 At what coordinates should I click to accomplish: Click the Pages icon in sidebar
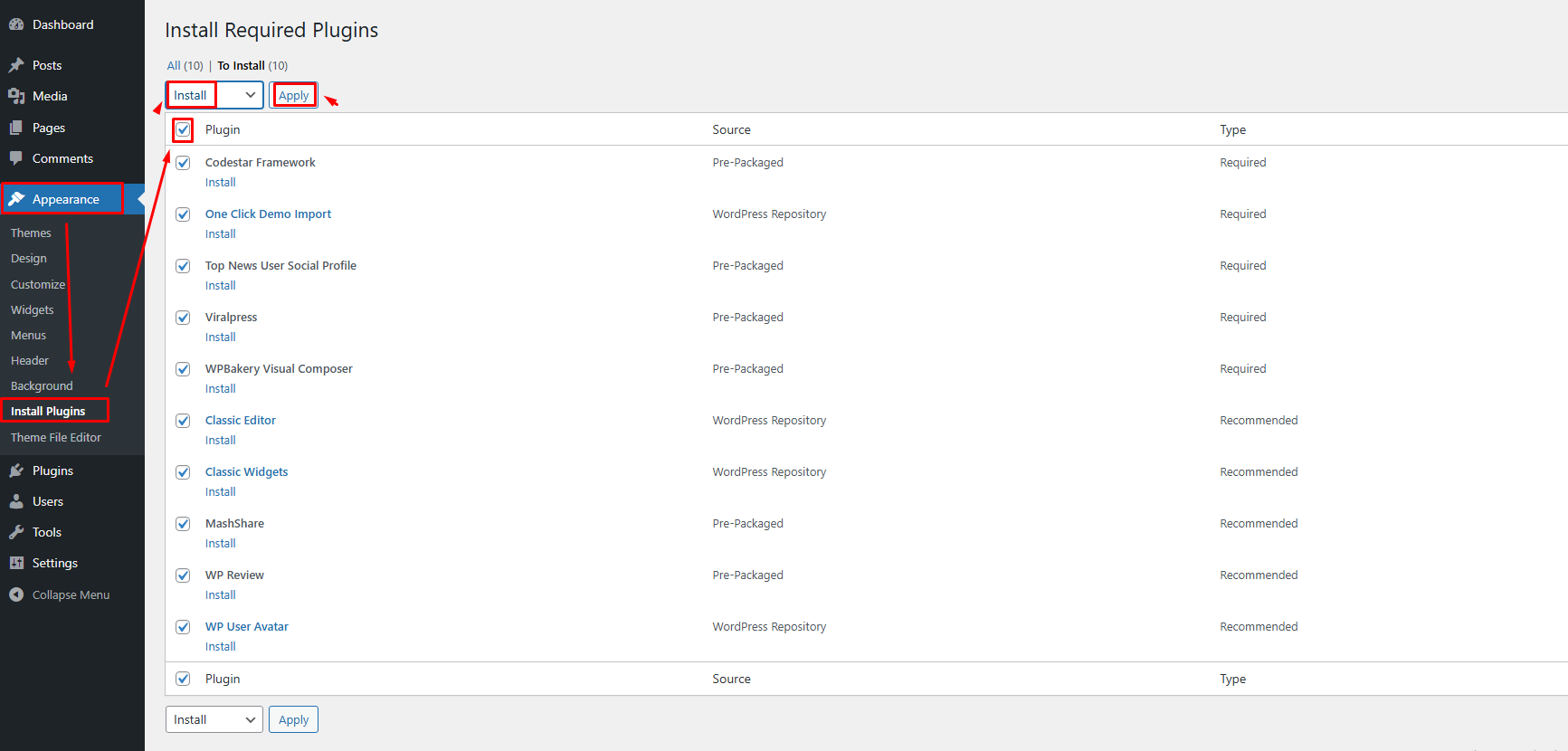coord(16,128)
